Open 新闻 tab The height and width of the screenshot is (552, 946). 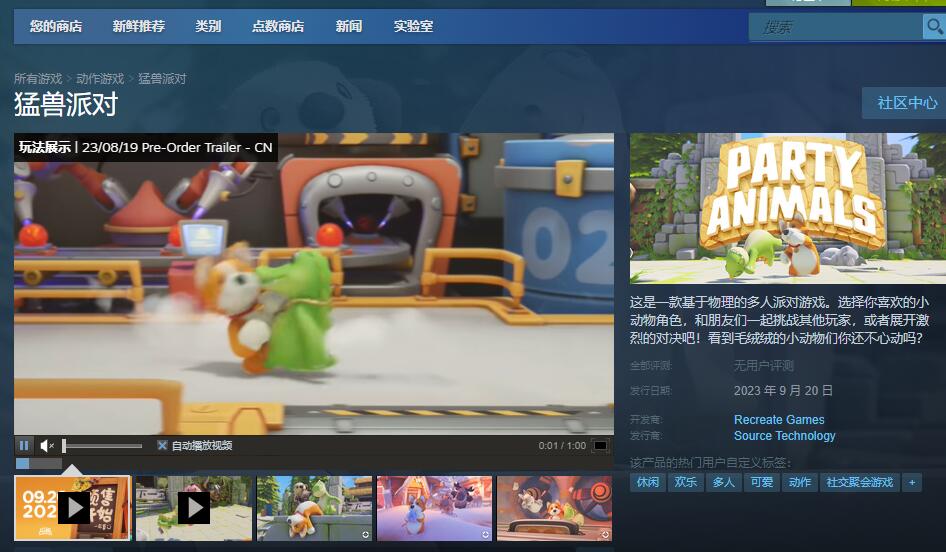click(349, 26)
